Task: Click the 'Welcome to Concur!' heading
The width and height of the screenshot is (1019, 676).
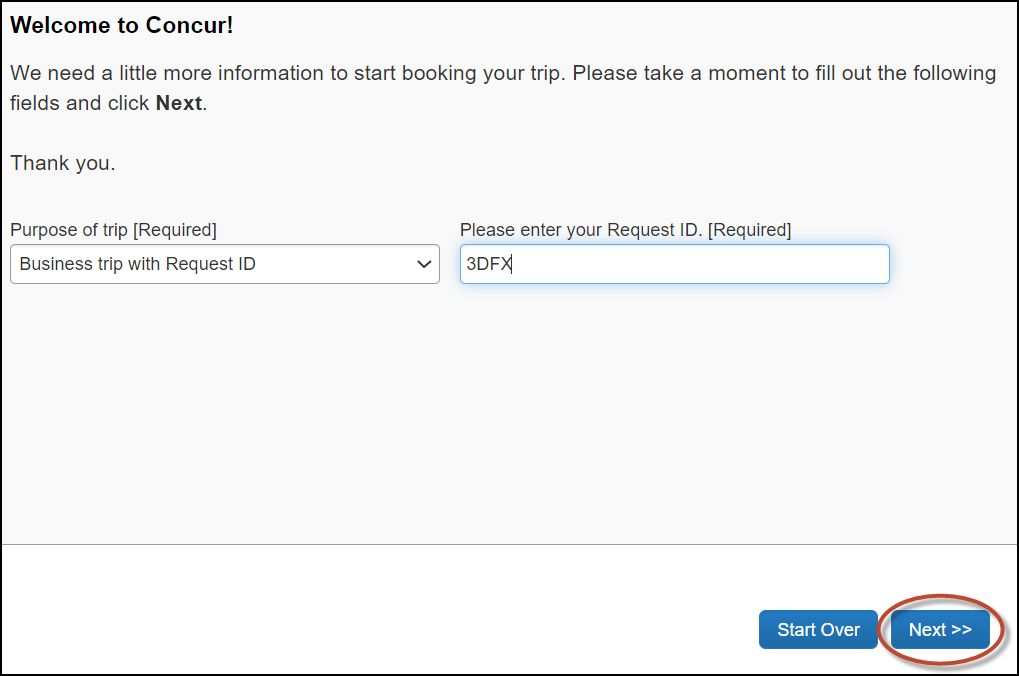Action: click(121, 26)
